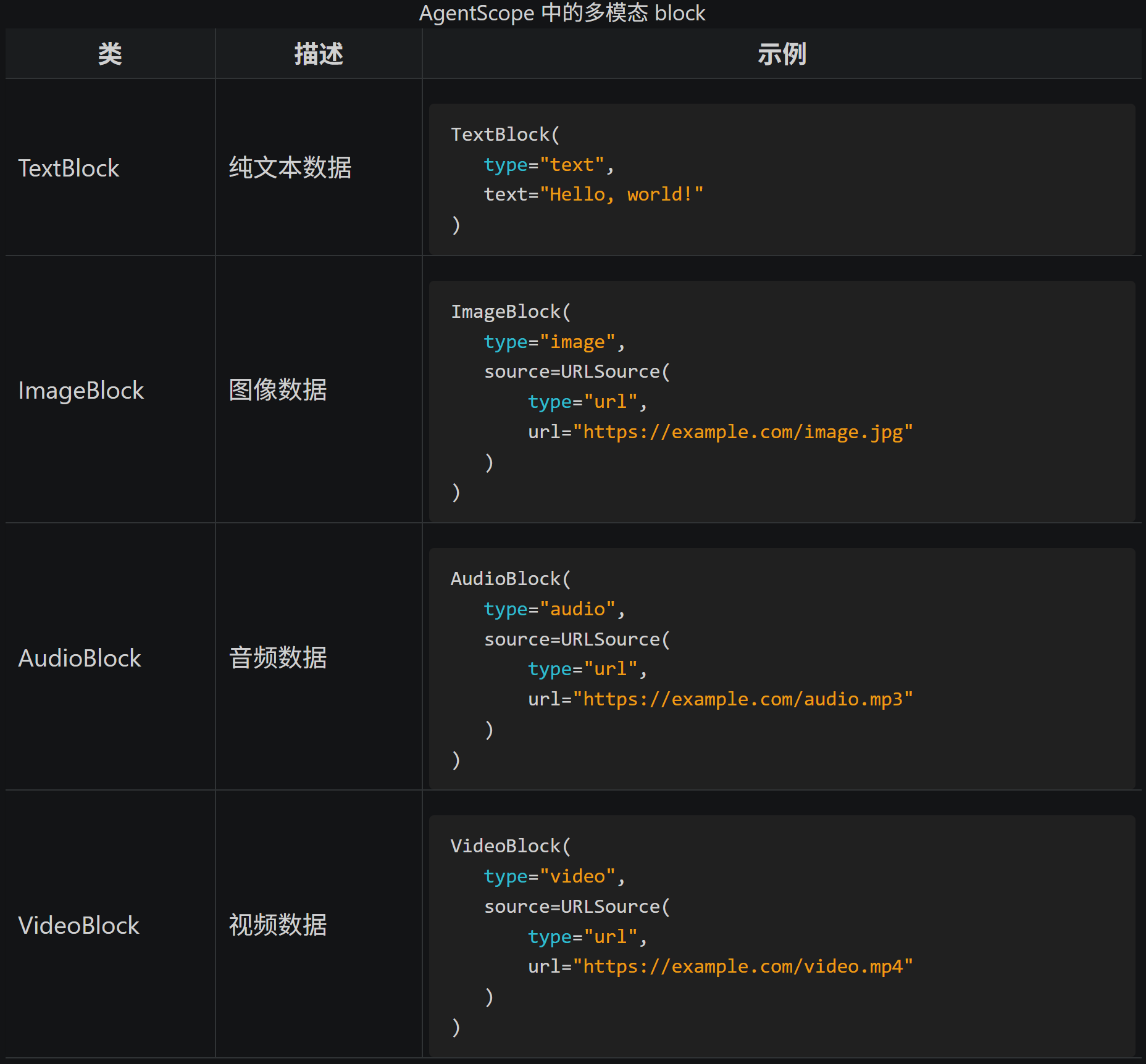Click the "AudioBlock(" opening code line
The image size is (1146, 1064).
(x=511, y=579)
